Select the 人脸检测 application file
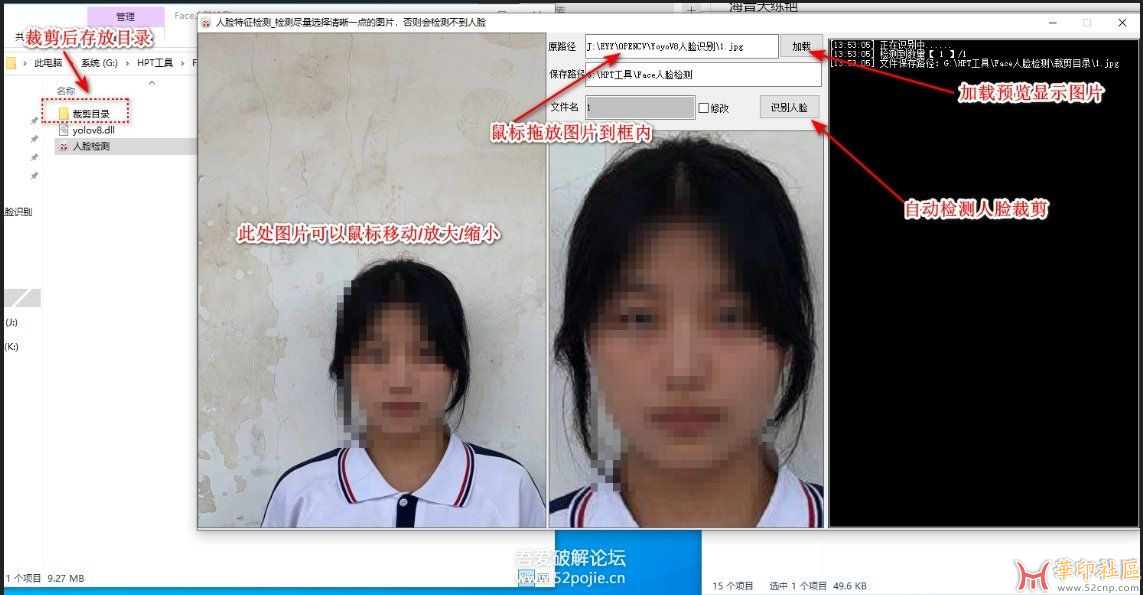The width and height of the screenshot is (1143, 595). pyautogui.click(x=90, y=146)
